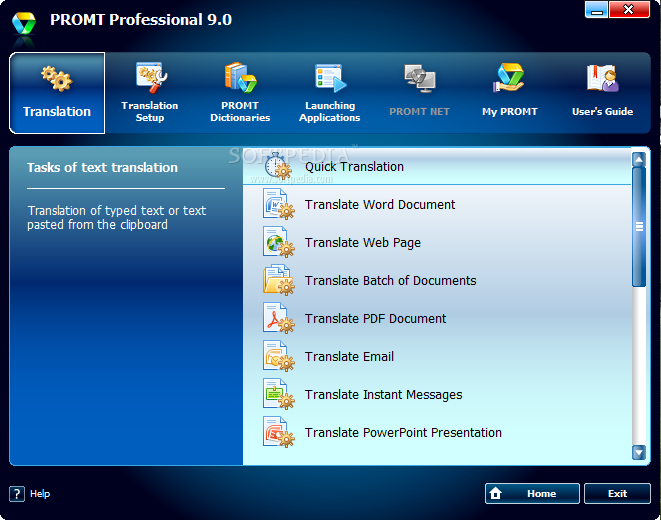Image resolution: width=661 pixels, height=520 pixels.
Task: Click the Exit button
Action: tap(617, 493)
